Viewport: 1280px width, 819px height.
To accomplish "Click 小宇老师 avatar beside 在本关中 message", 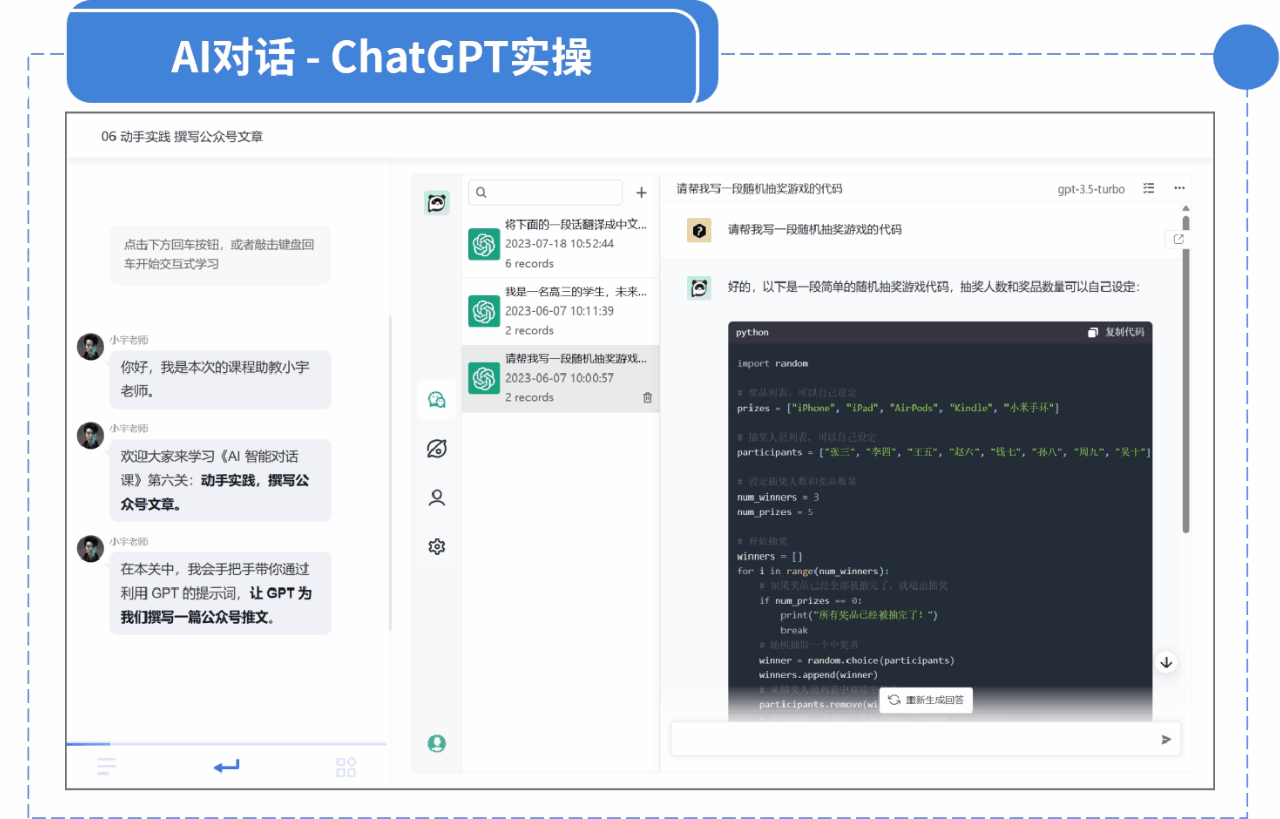I will pyautogui.click(x=90, y=548).
